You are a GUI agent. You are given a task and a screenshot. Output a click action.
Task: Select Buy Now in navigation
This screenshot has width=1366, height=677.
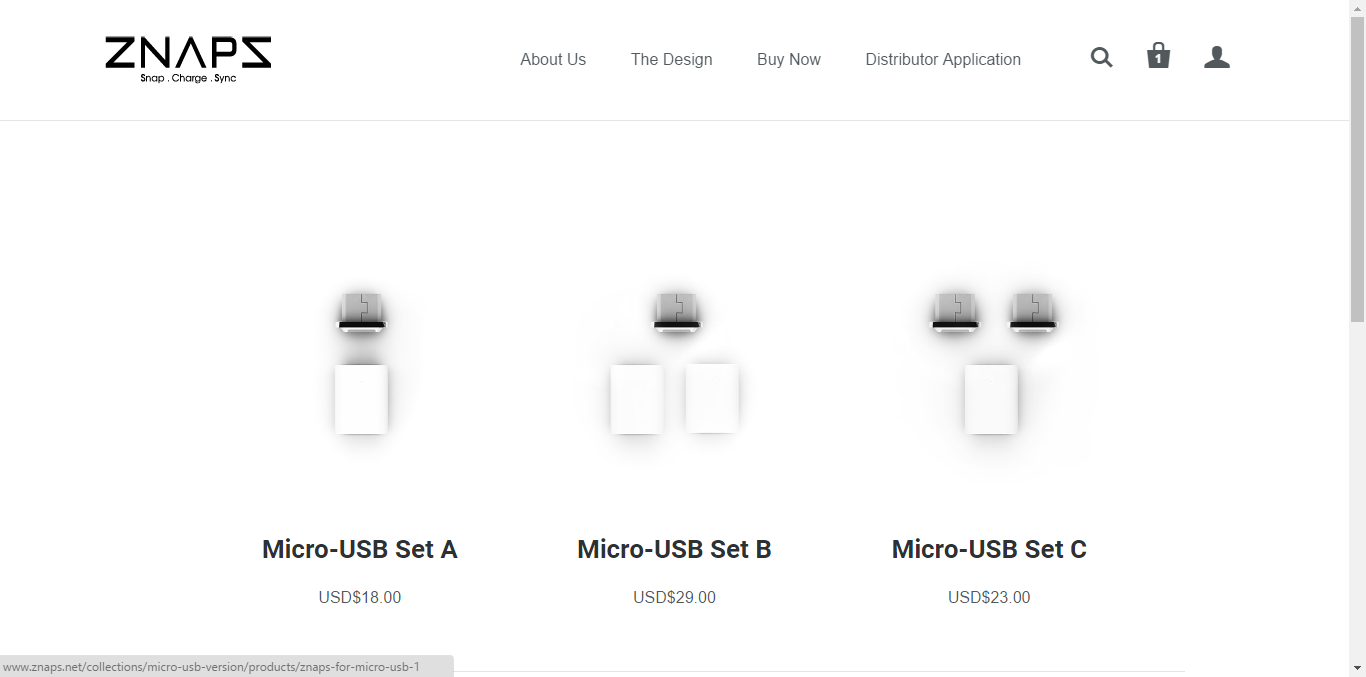point(788,60)
